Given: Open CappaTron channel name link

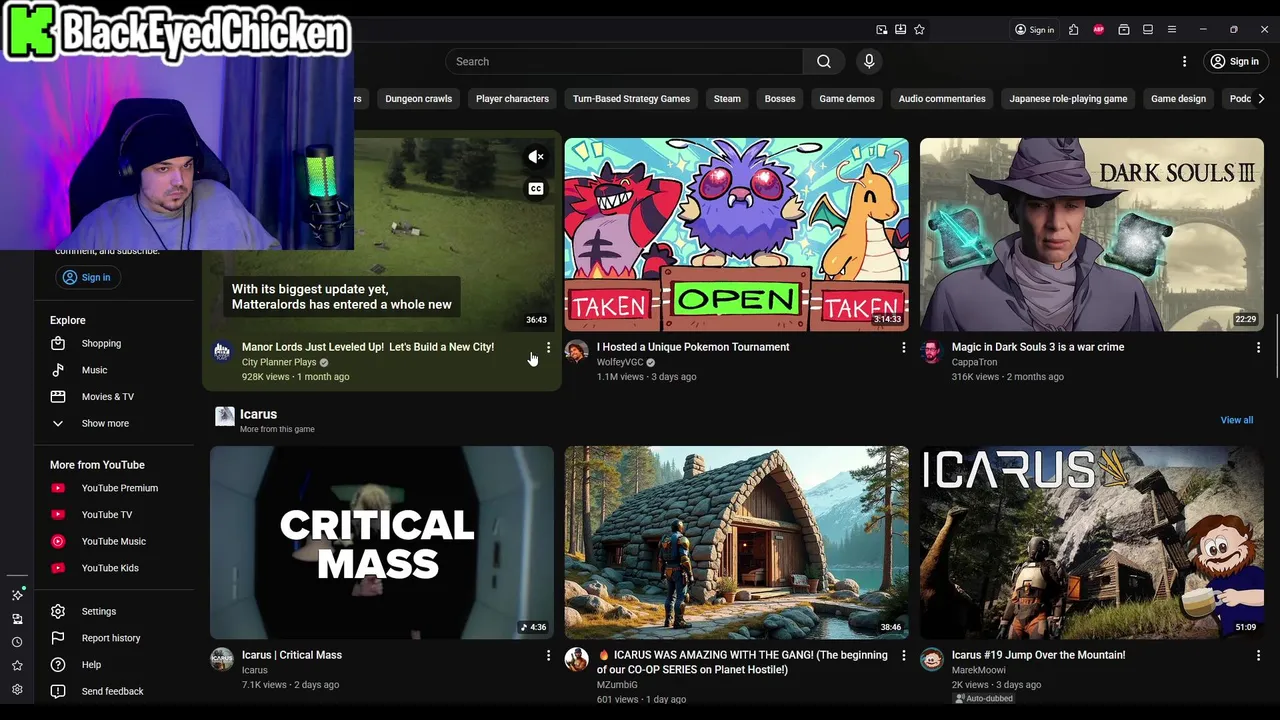Looking at the screenshot, I should coord(974,362).
